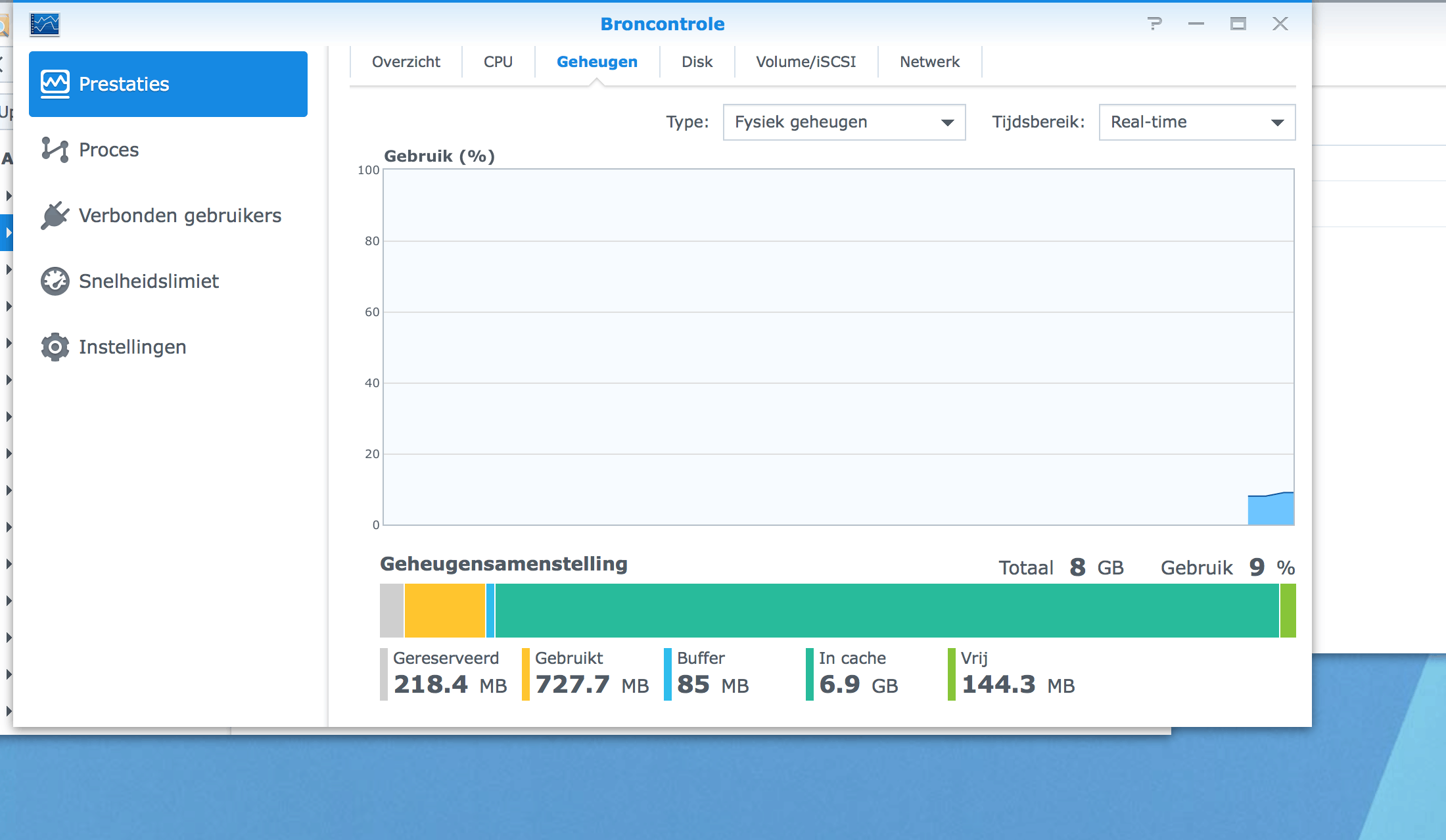Click the Verbonden gebruikers plug icon

tap(55, 216)
